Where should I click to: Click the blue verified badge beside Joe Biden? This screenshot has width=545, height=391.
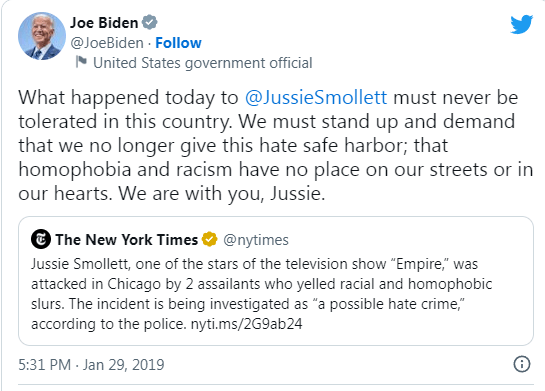click(150, 23)
